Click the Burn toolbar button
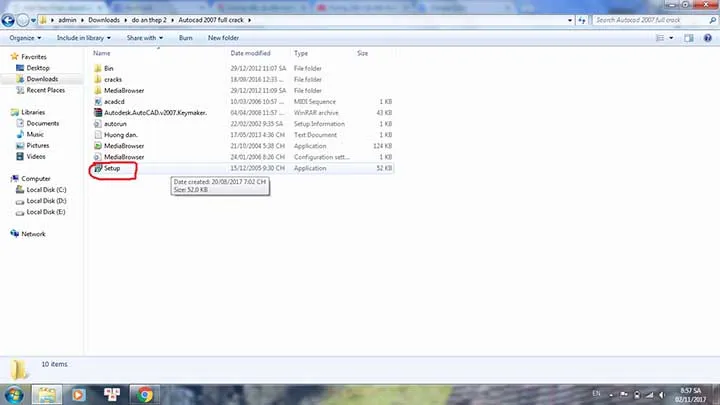The image size is (720, 405). (185, 38)
